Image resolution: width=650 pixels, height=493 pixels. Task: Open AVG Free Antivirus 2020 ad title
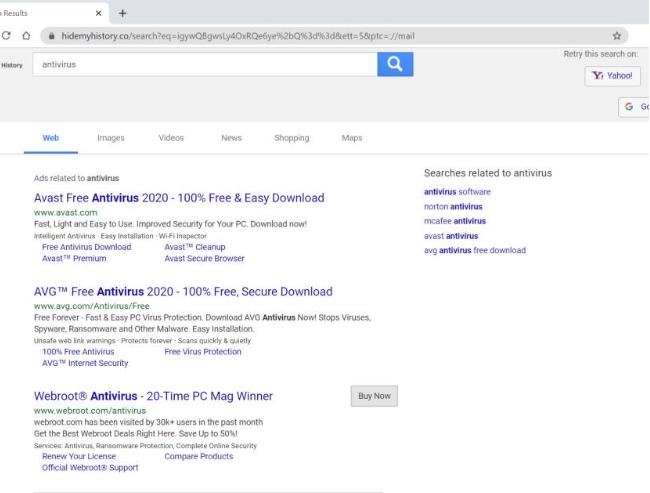click(183, 291)
